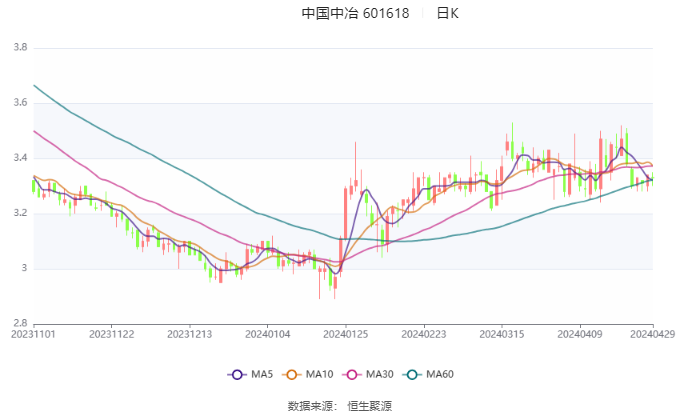The width and height of the screenshot is (680, 413).
Task: Click the 3.8 price axis label
Action: (20, 47)
